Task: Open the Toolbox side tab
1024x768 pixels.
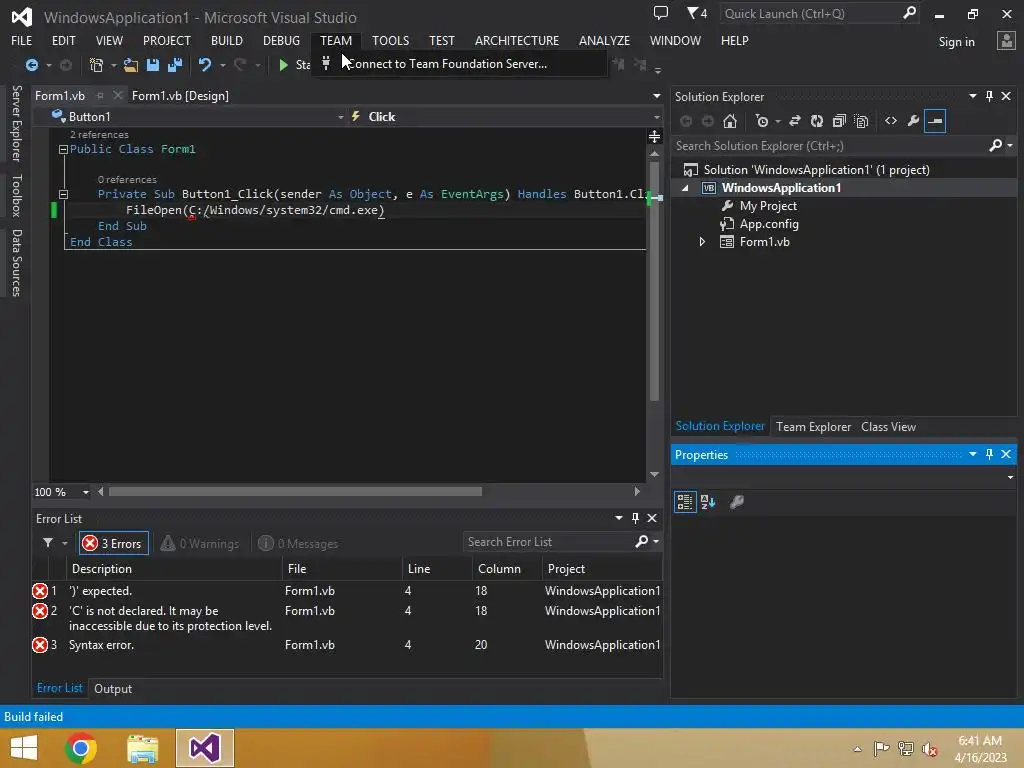Action: [x=17, y=195]
